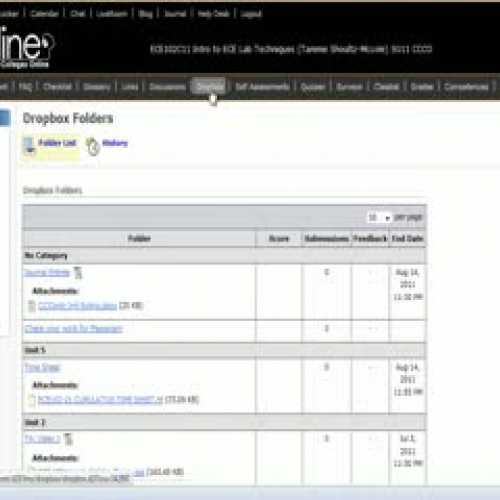
Task: Open Blog in top navigation
Action: [x=145, y=14]
